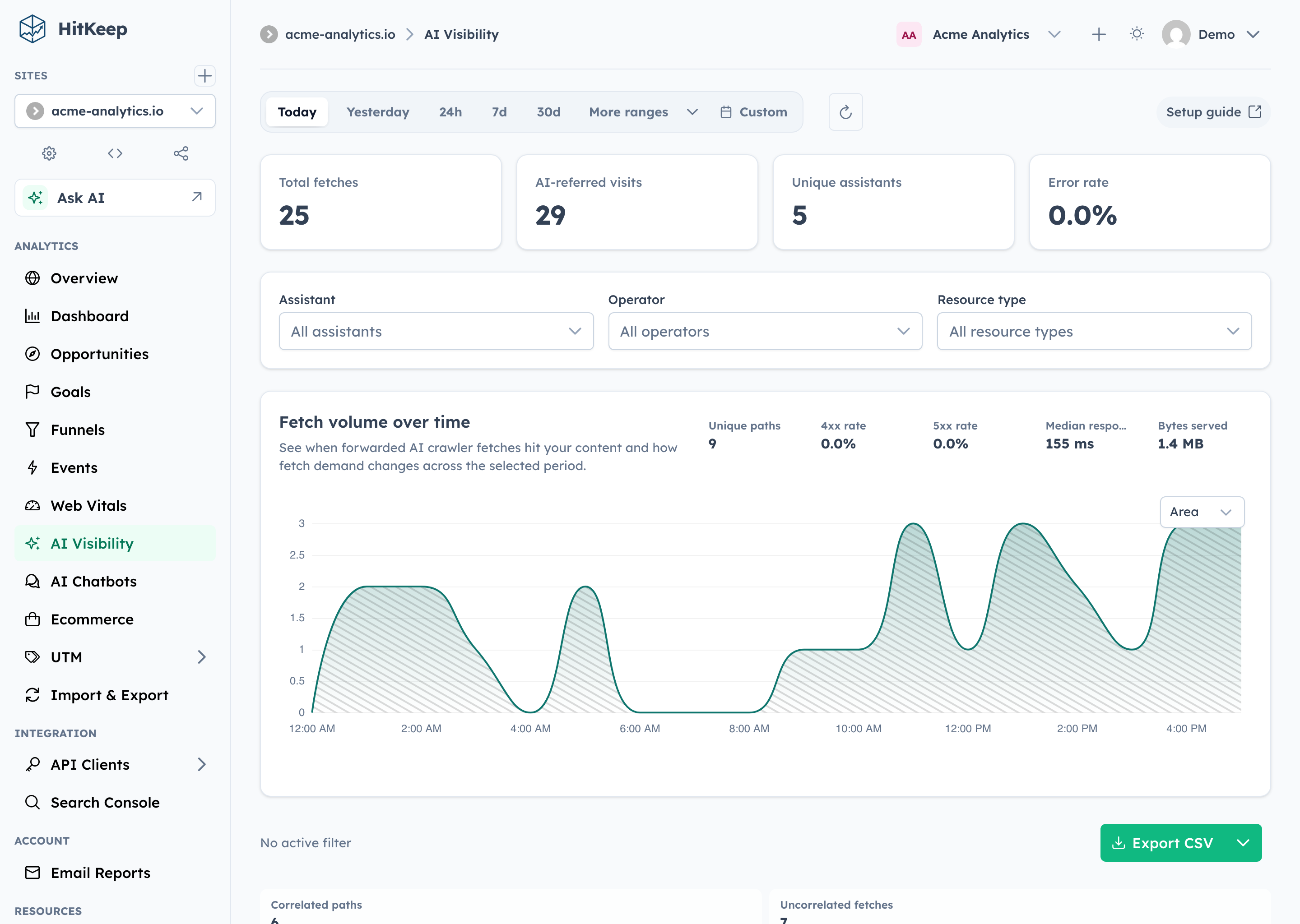Click the breadcrumb acme-analytics.io link
The width and height of the screenshot is (1300, 924).
click(x=340, y=34)
